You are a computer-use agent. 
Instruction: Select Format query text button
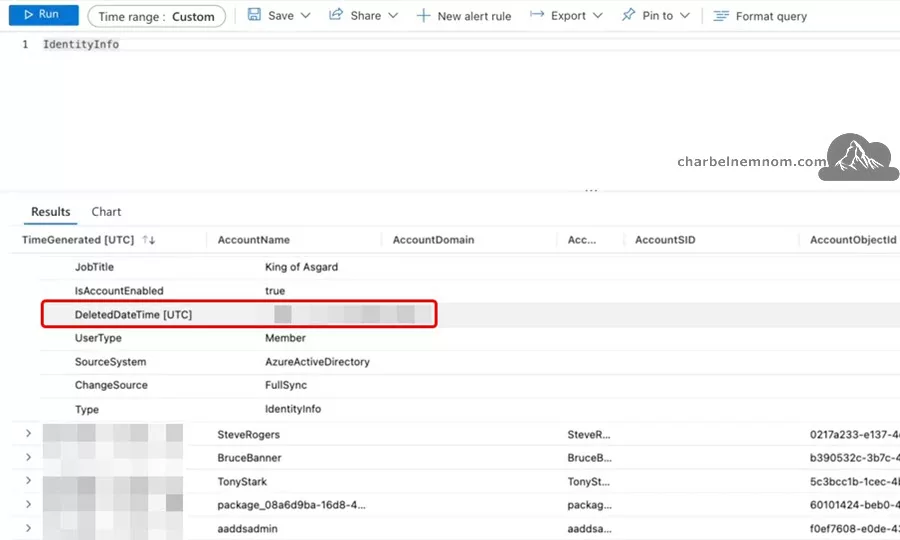(771, 17)
